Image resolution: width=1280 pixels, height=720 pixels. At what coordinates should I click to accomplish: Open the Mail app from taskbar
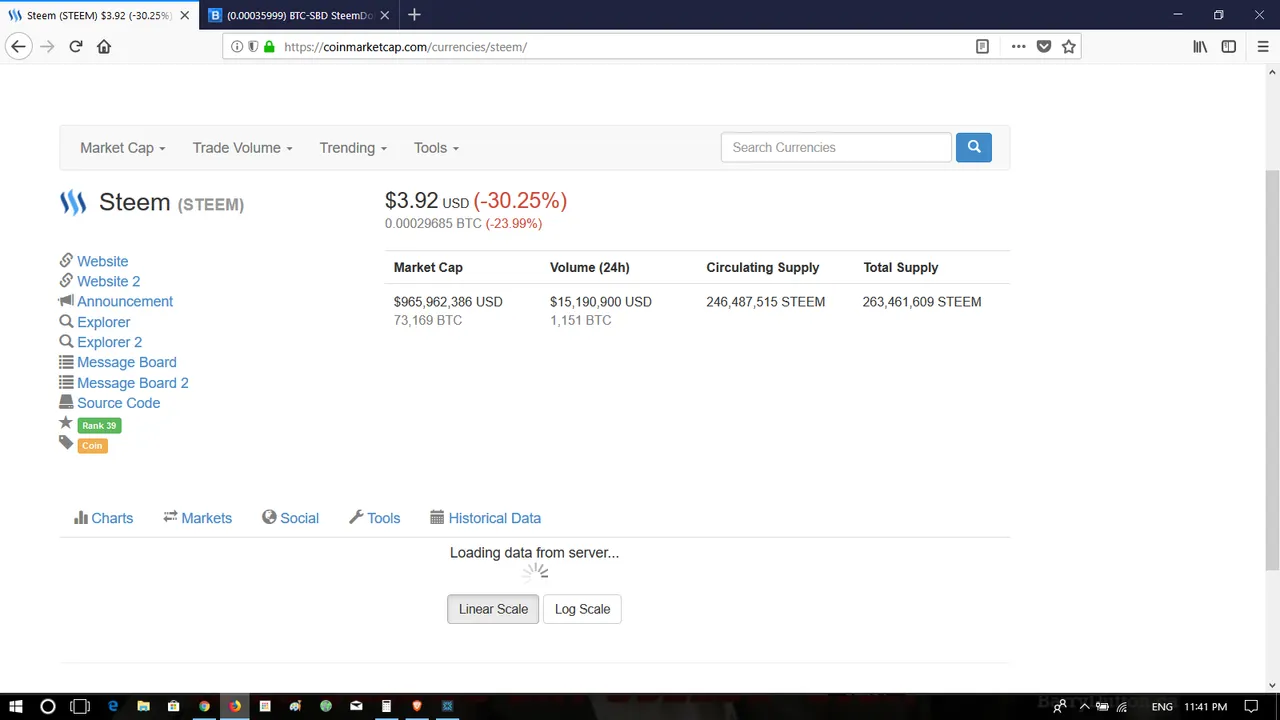click(x=356, y=706)
